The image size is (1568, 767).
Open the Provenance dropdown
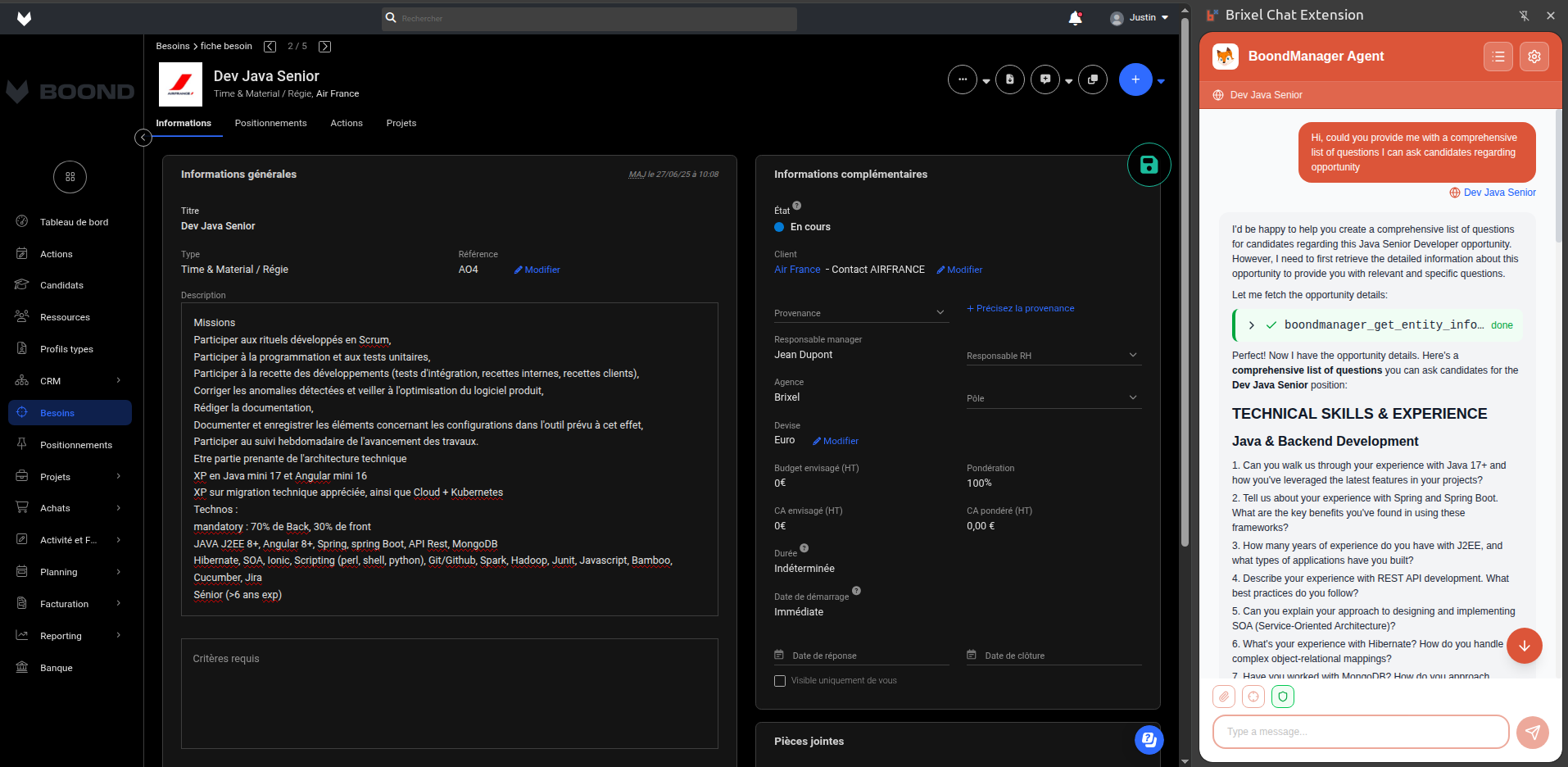point(939,312)
